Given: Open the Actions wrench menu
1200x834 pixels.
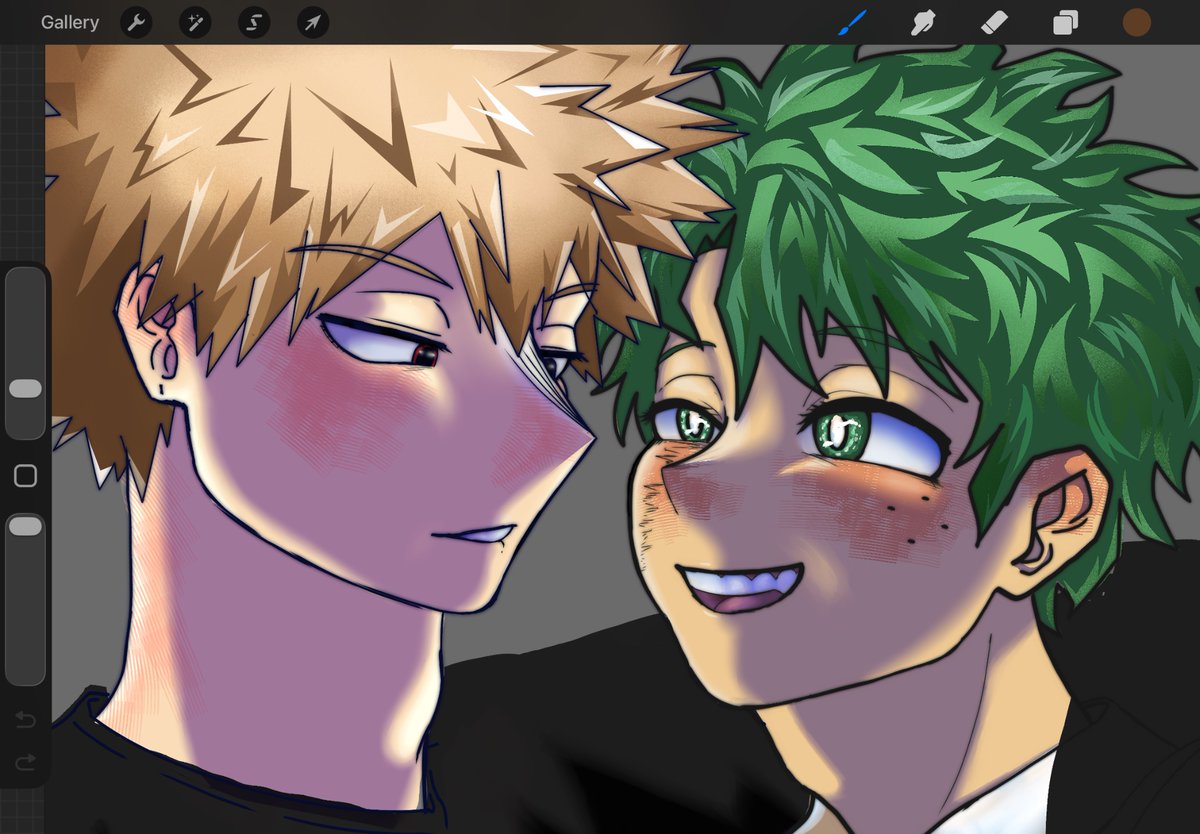Looking at the screenshot, I should tap(136, 22).
